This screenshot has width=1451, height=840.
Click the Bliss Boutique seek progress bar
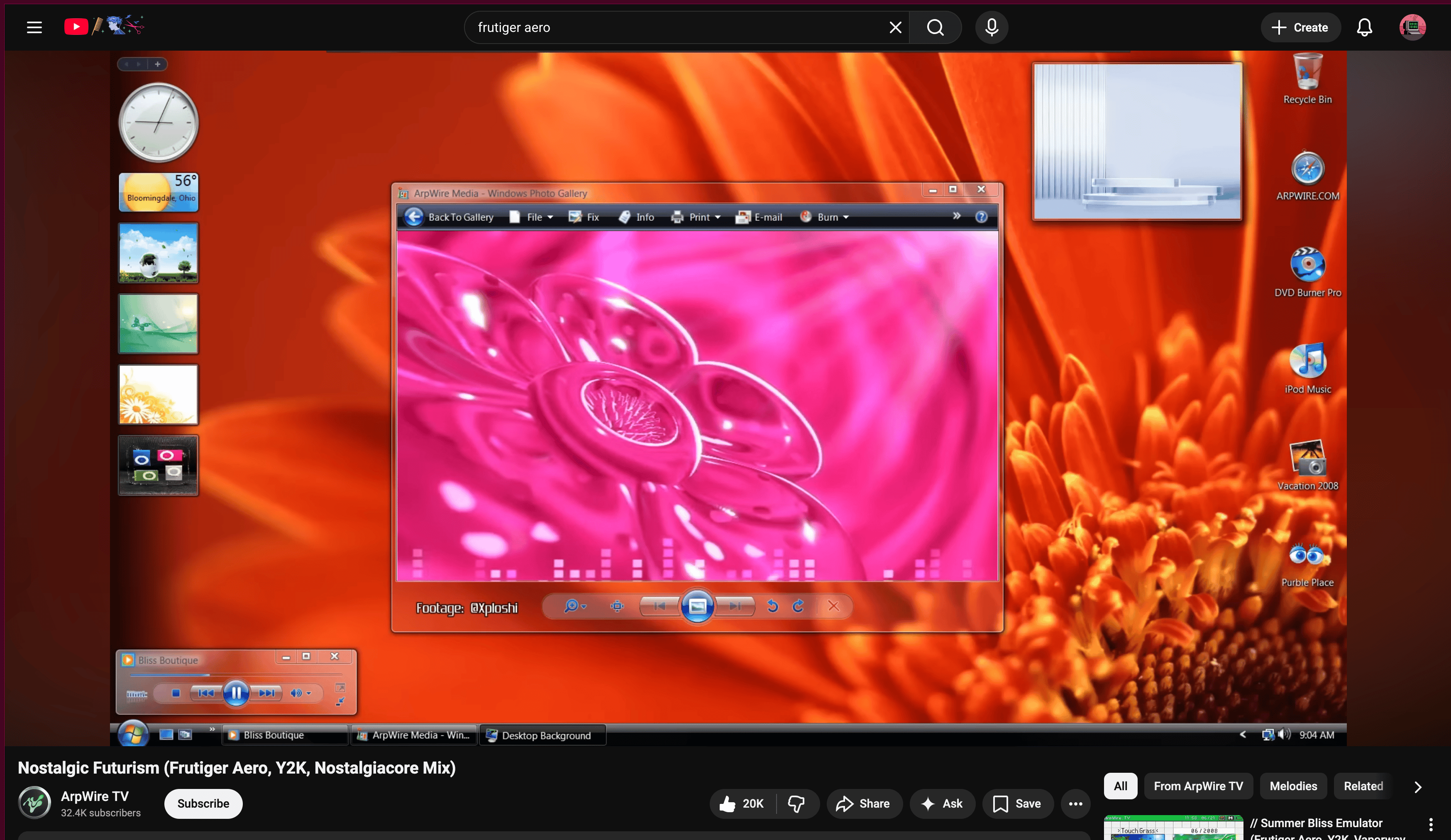pyautogui.click(x=236, y=675)
